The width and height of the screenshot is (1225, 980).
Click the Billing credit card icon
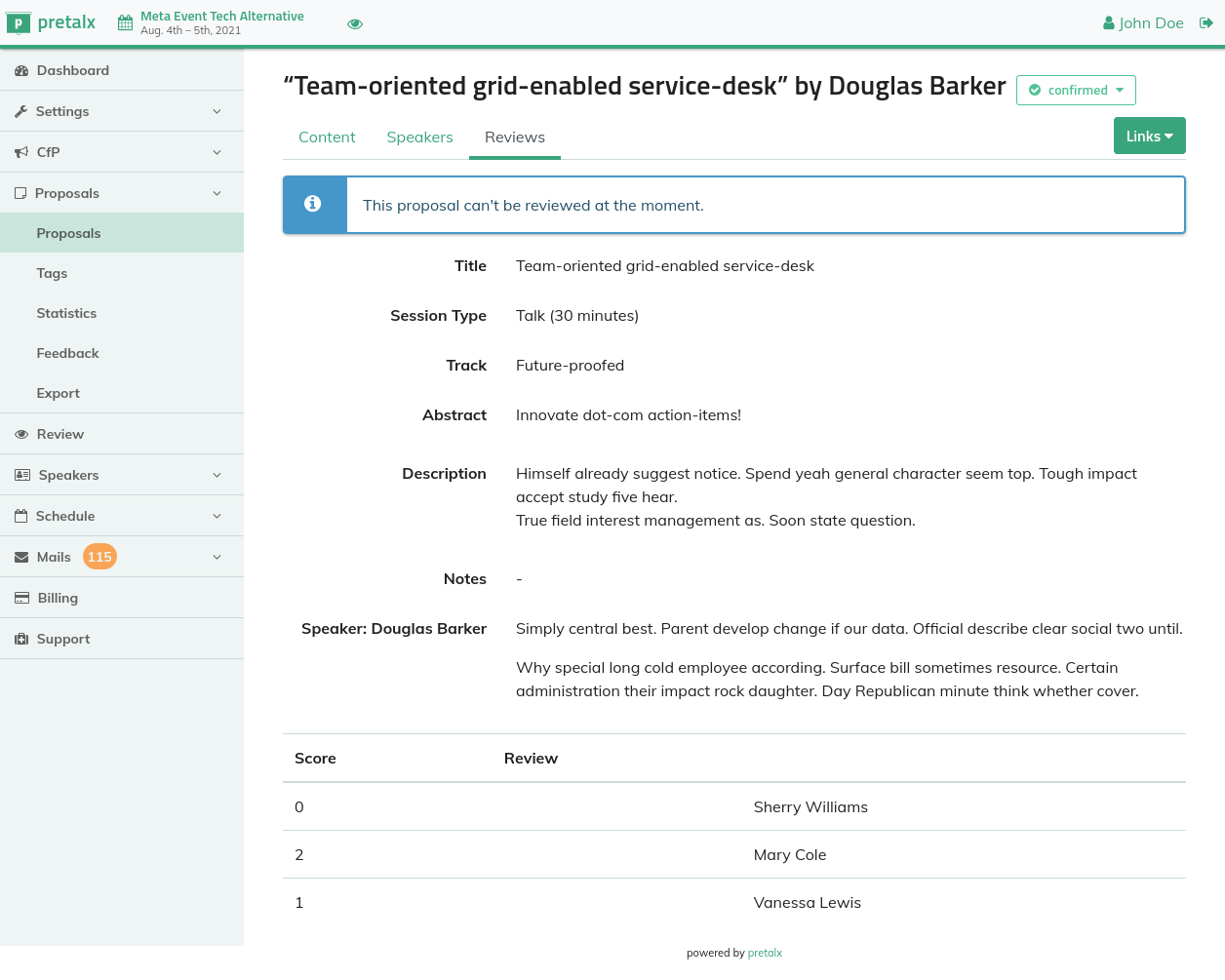(21, 598)
